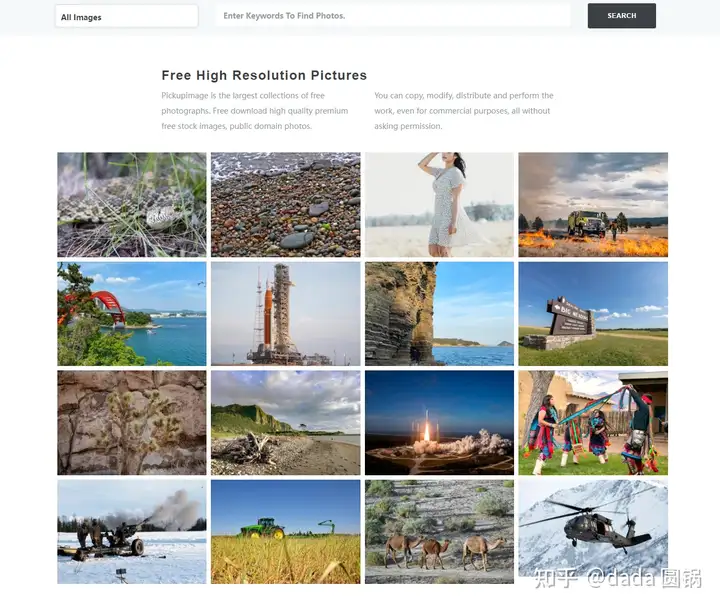
Task: Select the woman in white dress photo
Action: (439, 205)
